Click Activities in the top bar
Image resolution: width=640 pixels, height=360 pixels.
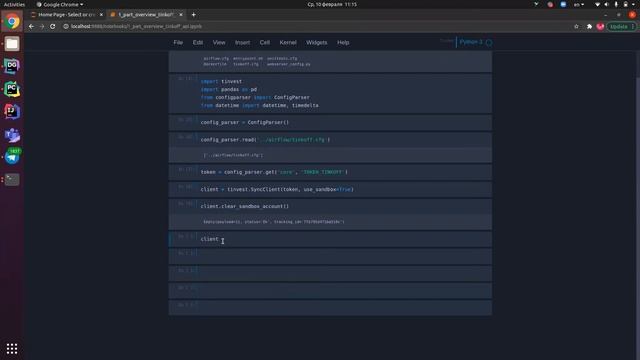point(14,4)
